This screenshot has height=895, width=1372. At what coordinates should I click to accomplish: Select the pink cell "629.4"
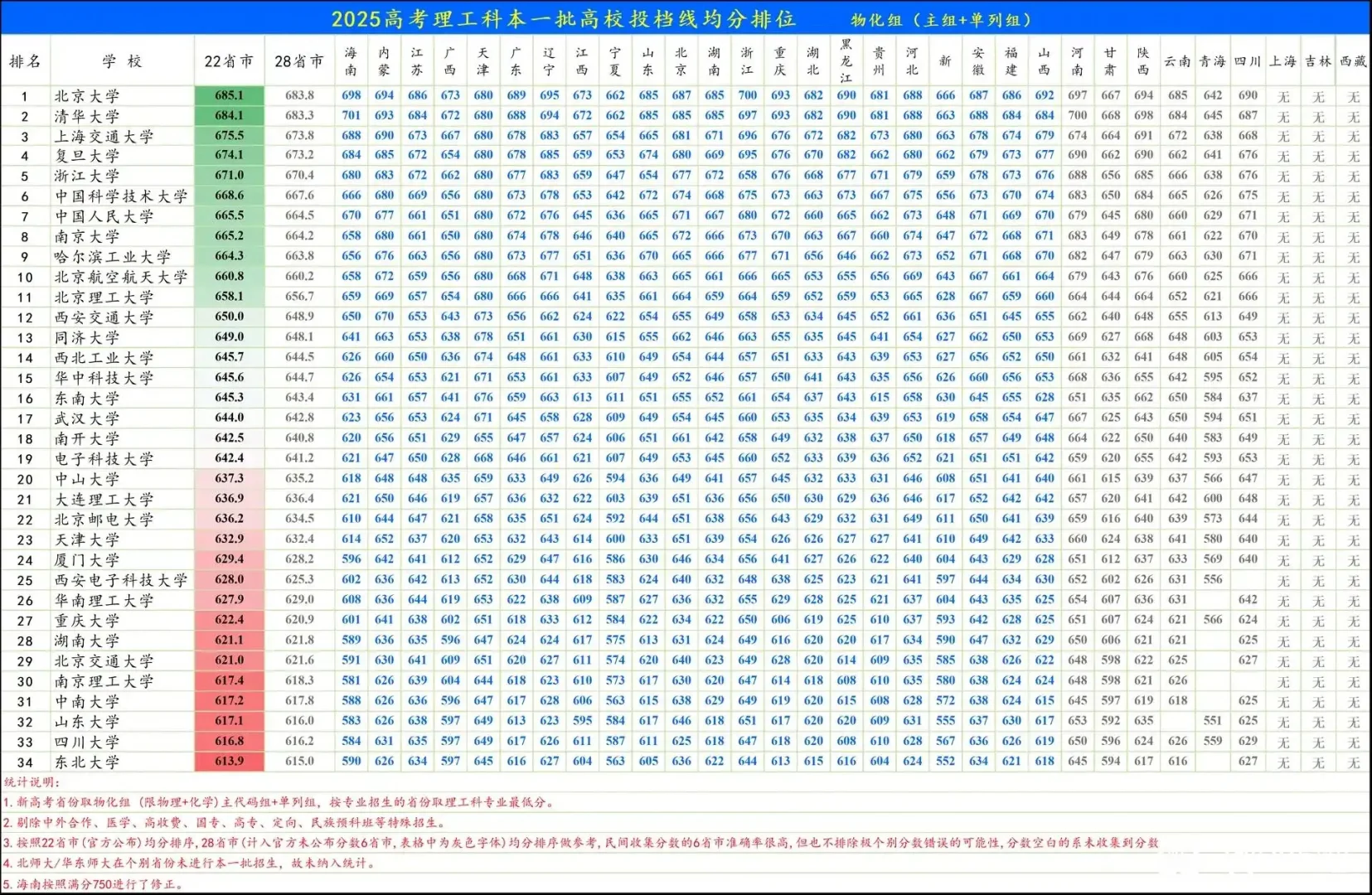230,559
